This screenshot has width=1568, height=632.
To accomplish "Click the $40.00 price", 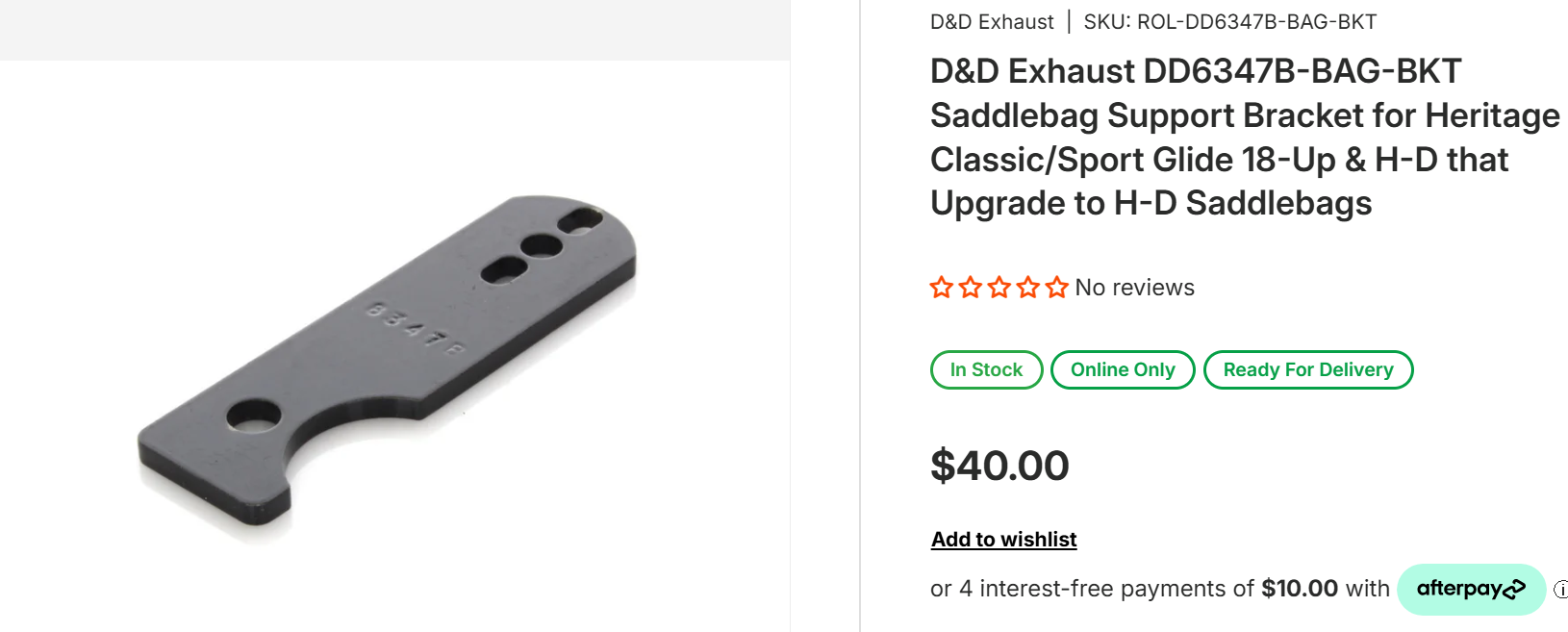I will coord(999,466).
